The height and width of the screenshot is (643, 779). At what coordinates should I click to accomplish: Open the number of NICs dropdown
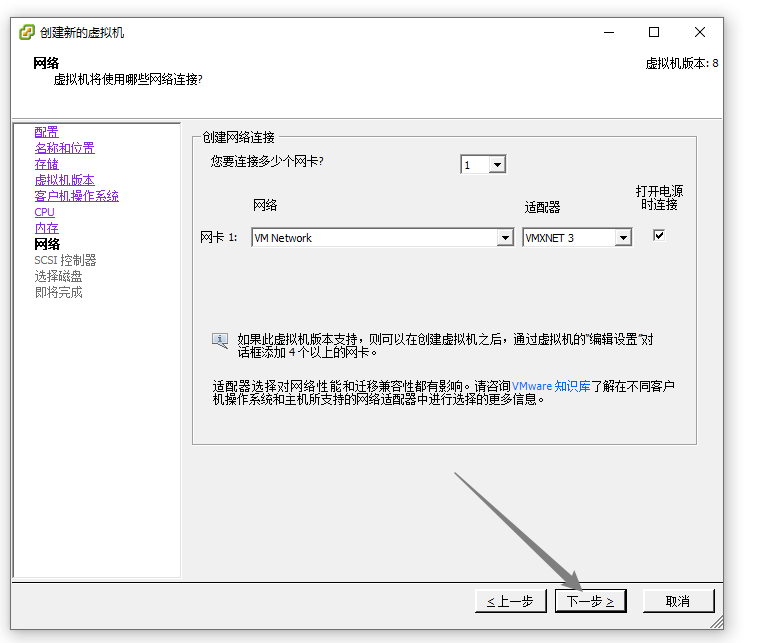point(497,164)
